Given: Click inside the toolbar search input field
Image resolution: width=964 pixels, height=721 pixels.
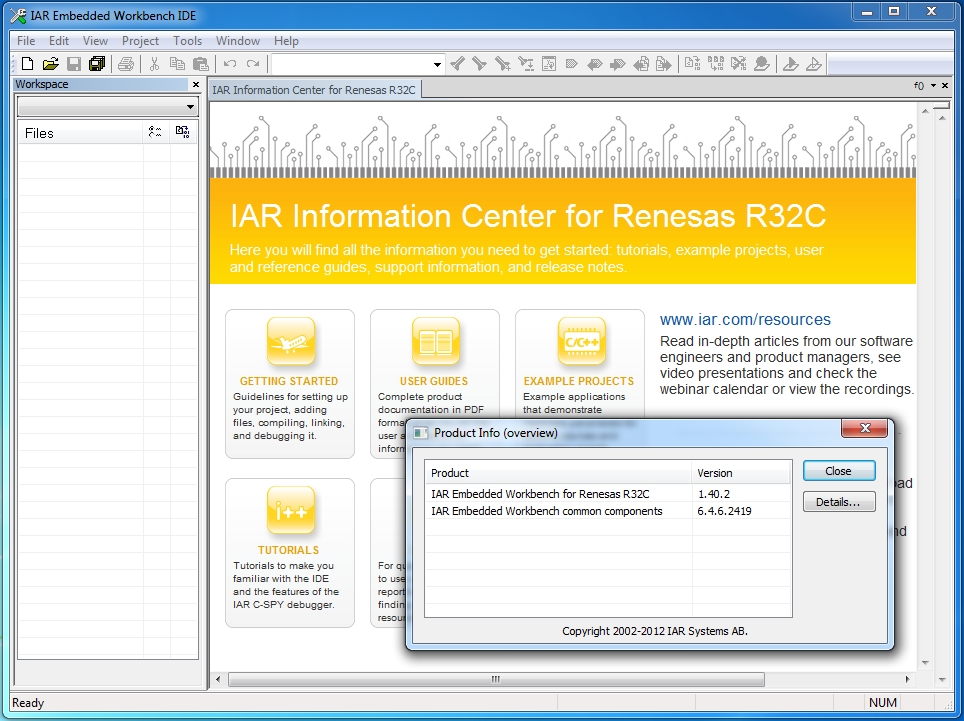Looking at the screenshot, I should pyautogui.click(x=351, y=64).
